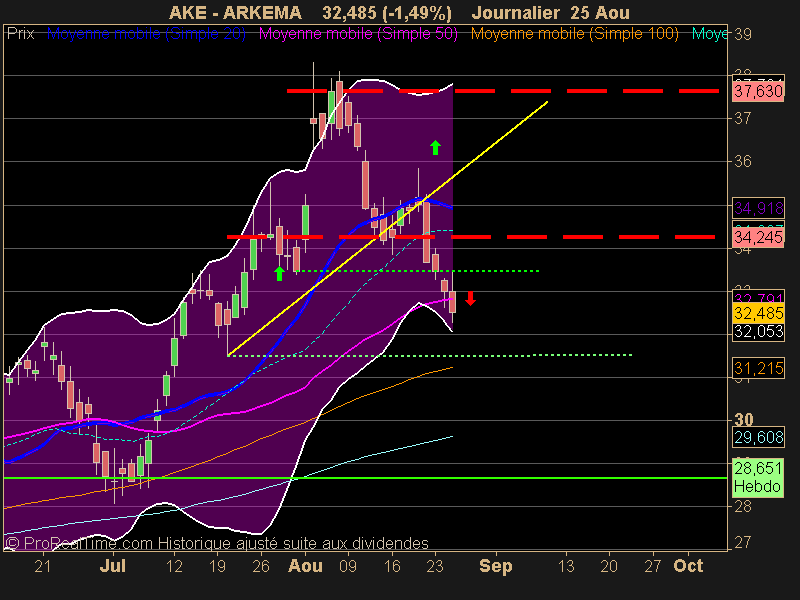Click the 39 tick on the price axis

tap(743, 34)
